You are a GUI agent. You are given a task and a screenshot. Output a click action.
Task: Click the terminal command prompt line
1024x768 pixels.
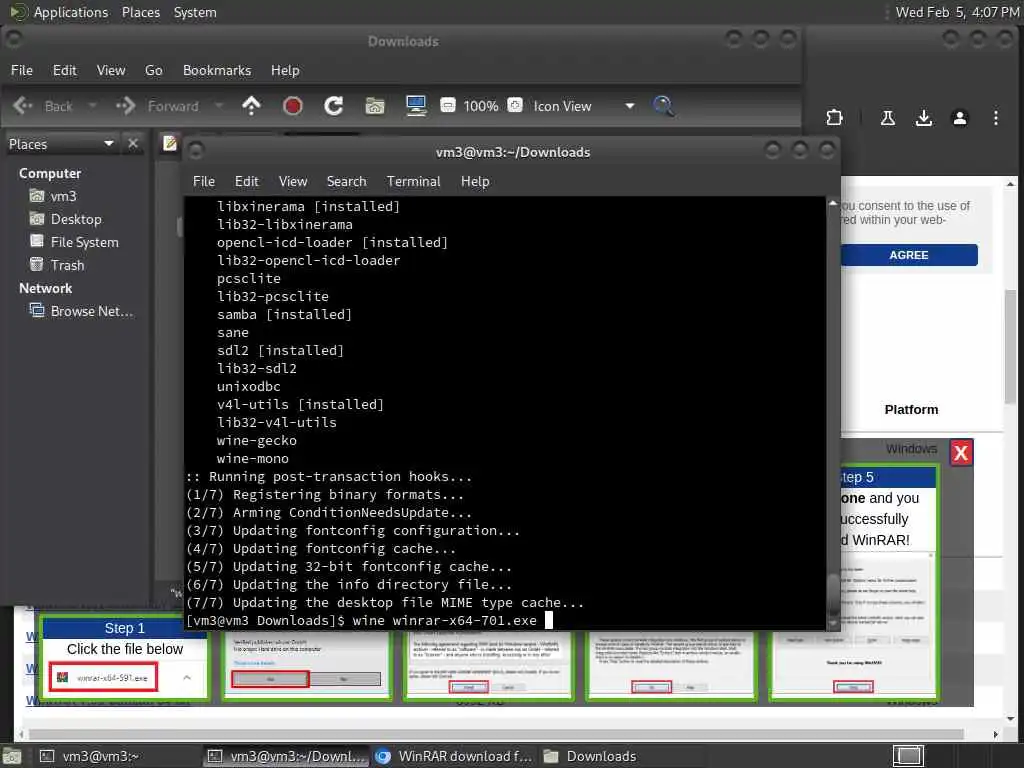click(369, 620)
